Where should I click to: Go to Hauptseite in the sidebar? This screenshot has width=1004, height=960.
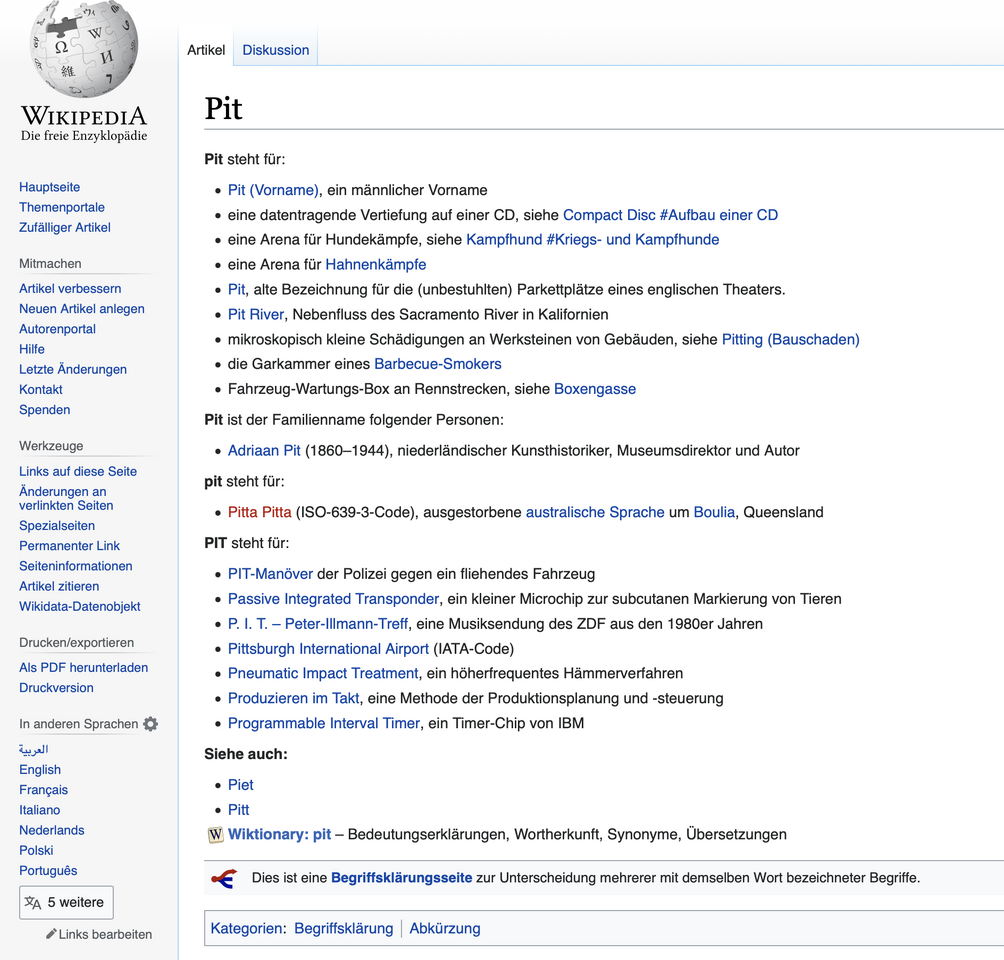coord(50,187)
